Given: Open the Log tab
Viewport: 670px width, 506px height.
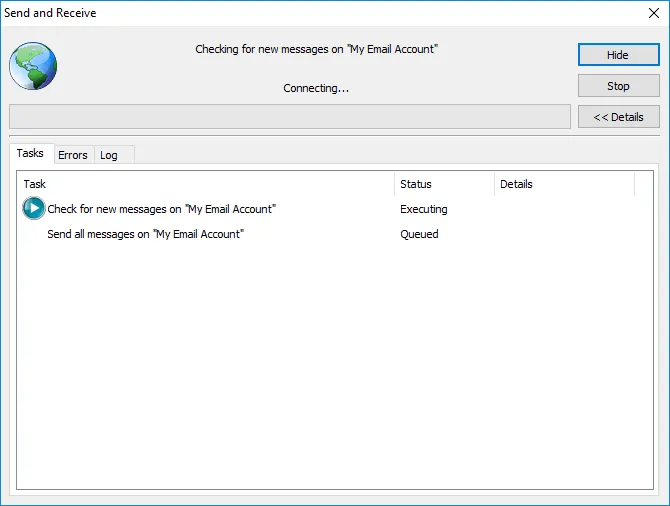Looking at the screenshot, I should click(109, 155).
